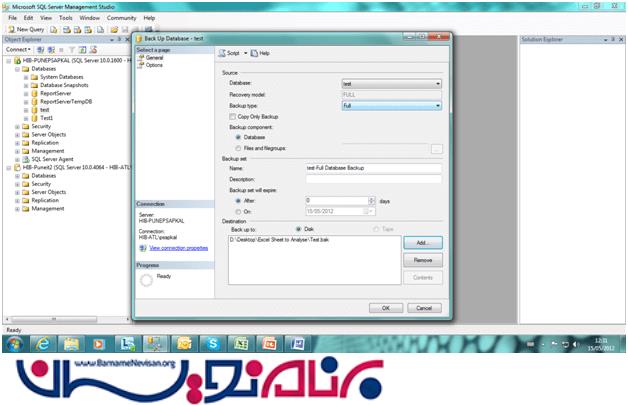Collapse the HIB-PUNEPSAPKAL server node

[x=9, y=61]
